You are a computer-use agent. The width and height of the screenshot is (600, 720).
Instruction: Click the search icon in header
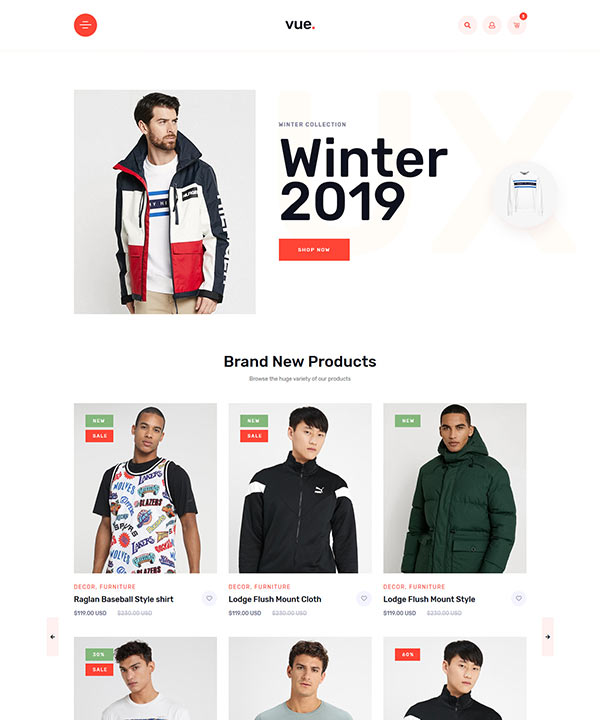[467, 25]
